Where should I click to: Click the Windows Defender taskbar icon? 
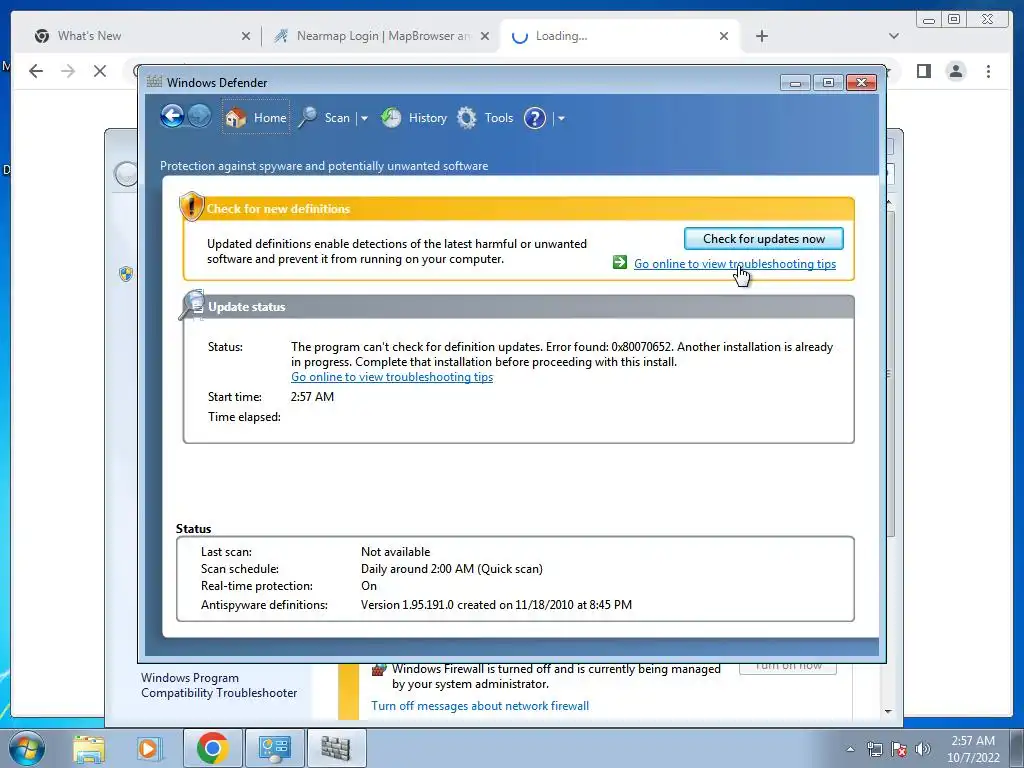(x=336, y=748)
